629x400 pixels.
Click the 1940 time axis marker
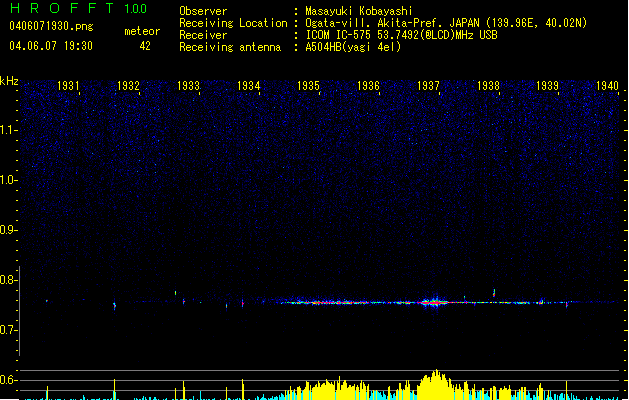607,86
